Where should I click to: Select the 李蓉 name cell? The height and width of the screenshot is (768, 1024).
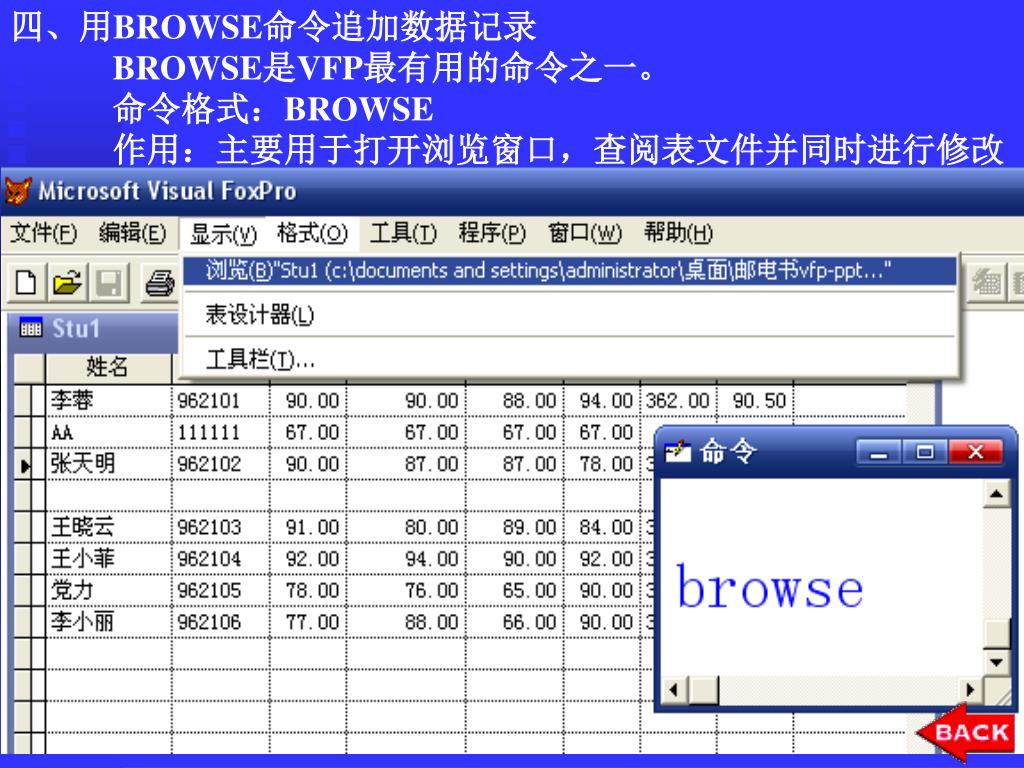coord(108,400)
